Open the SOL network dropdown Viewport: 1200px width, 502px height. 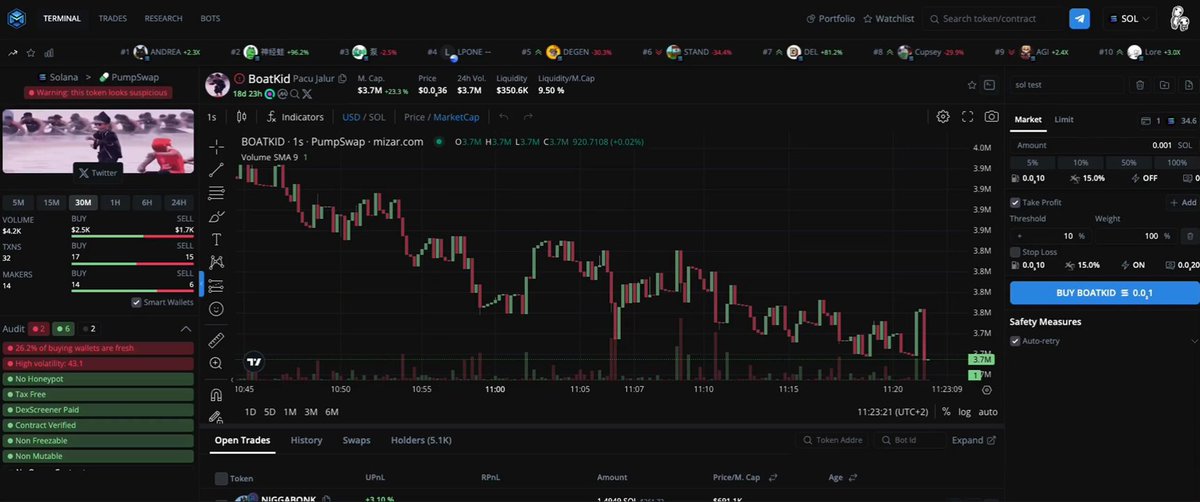coord(1129,18)
